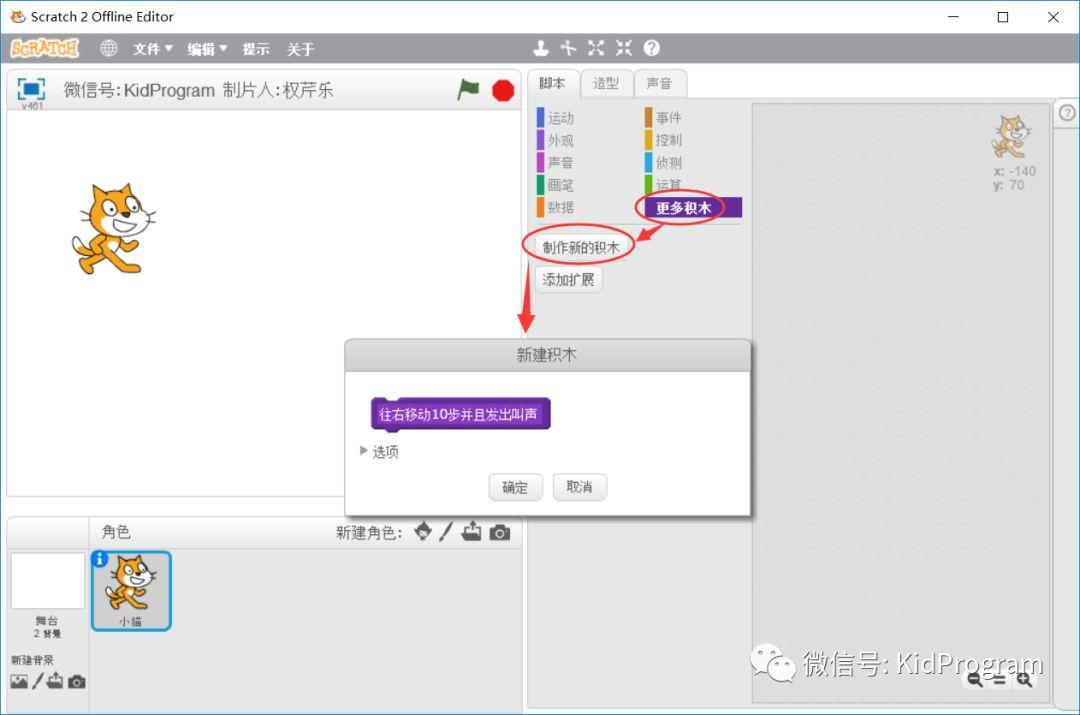Select the Shrink sprite tool
This screenshot has width=1080, height=715.
coord(623,48)
